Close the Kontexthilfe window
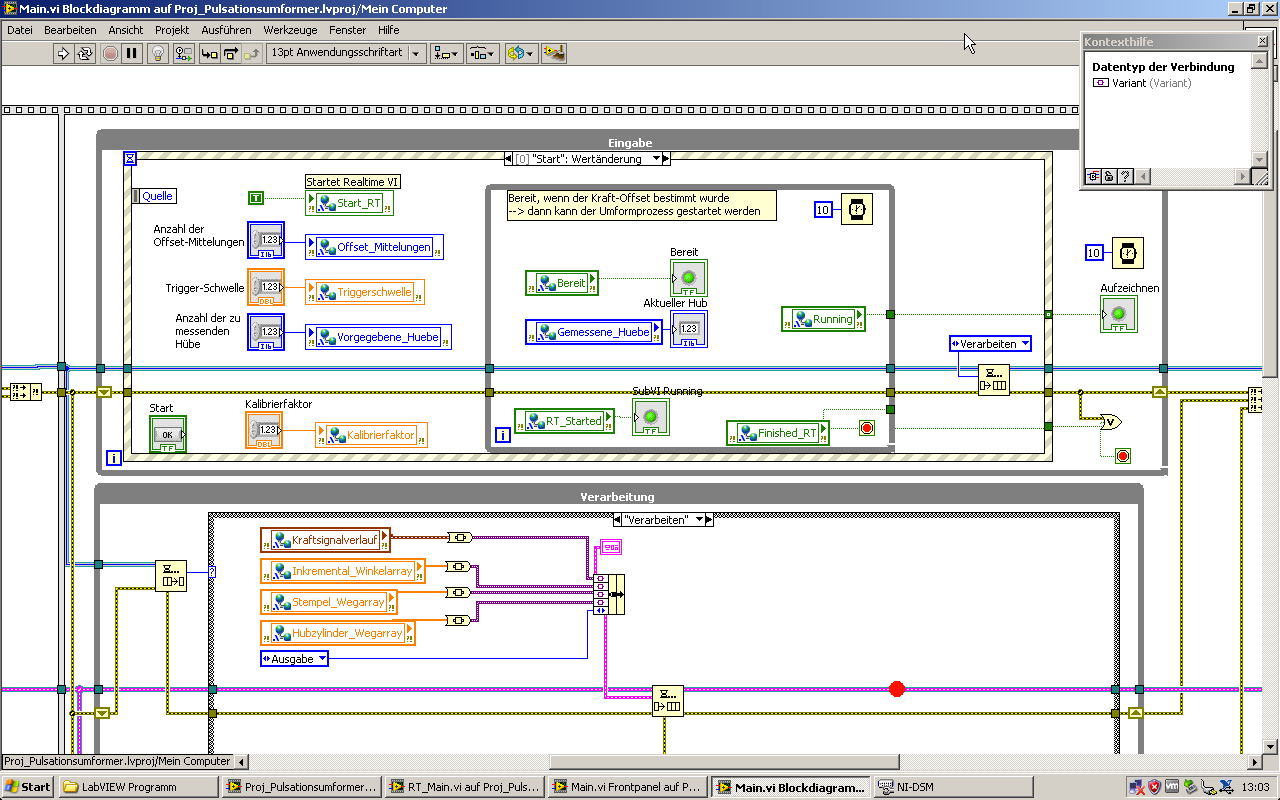 pyautogui.click(x=1262, y=42)
